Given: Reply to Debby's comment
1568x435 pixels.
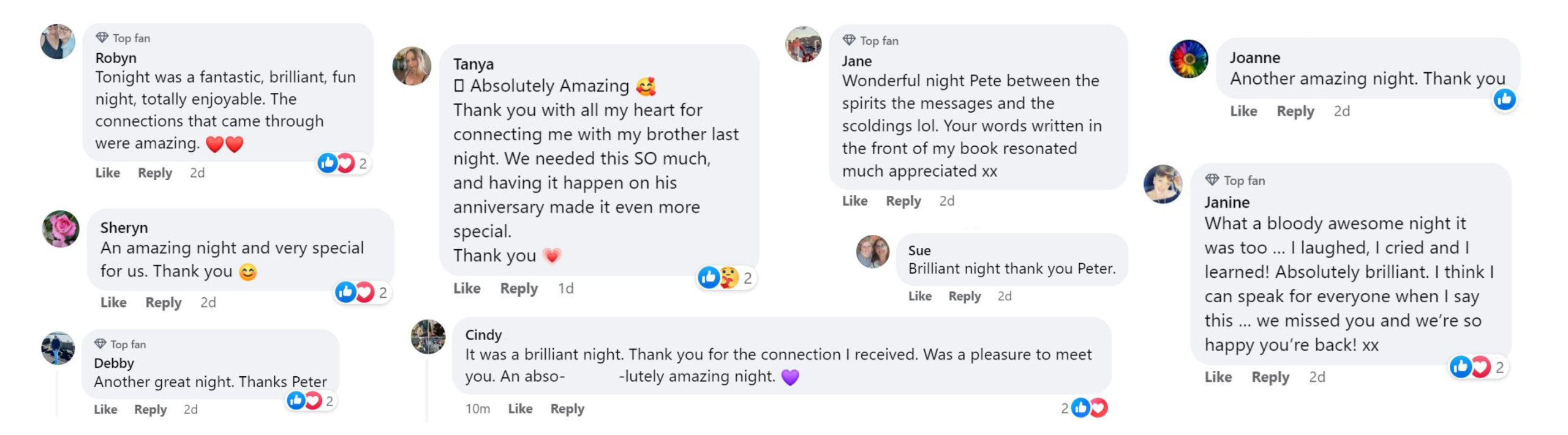Looking at the screenshot, I should (x=151, y=409).
